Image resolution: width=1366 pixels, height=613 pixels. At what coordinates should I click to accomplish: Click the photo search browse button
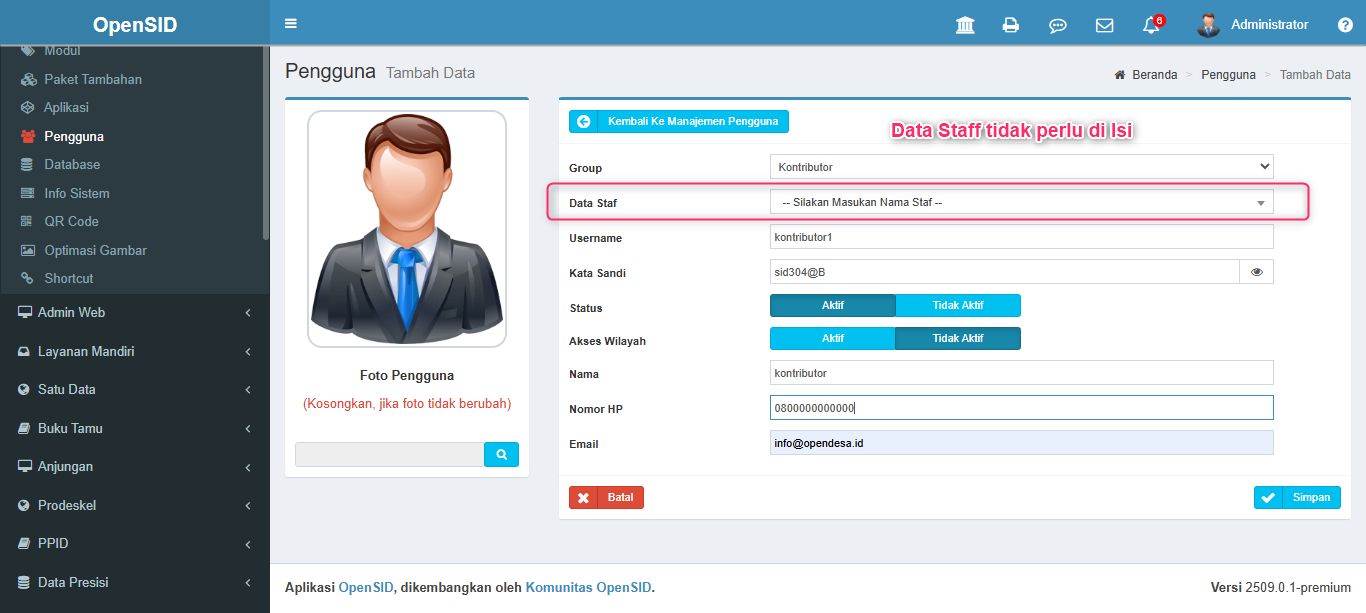coord(501,454)
